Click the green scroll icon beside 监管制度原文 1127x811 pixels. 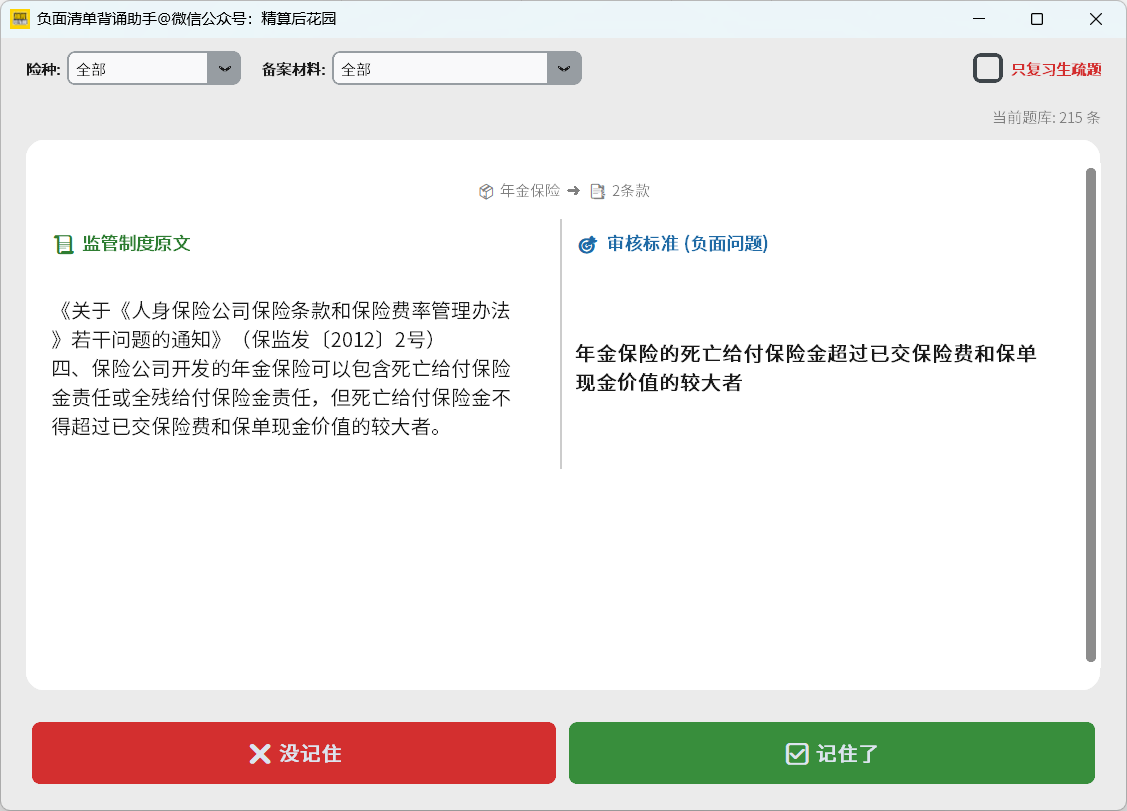[64, 244]
